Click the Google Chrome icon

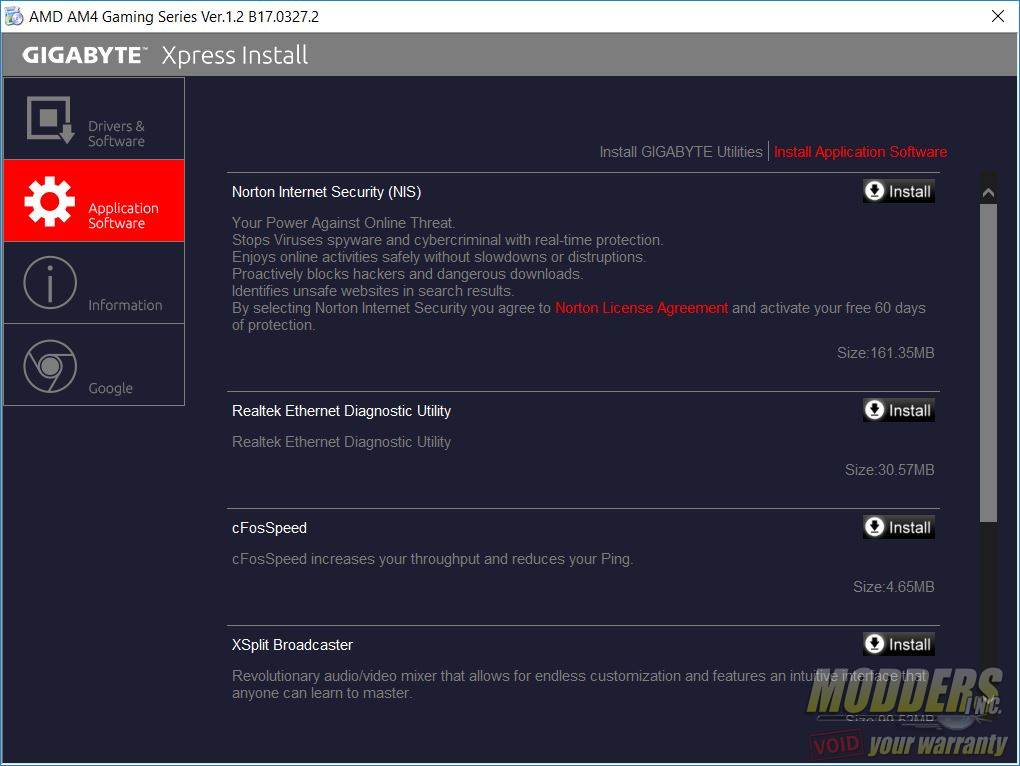coord(50,366)
